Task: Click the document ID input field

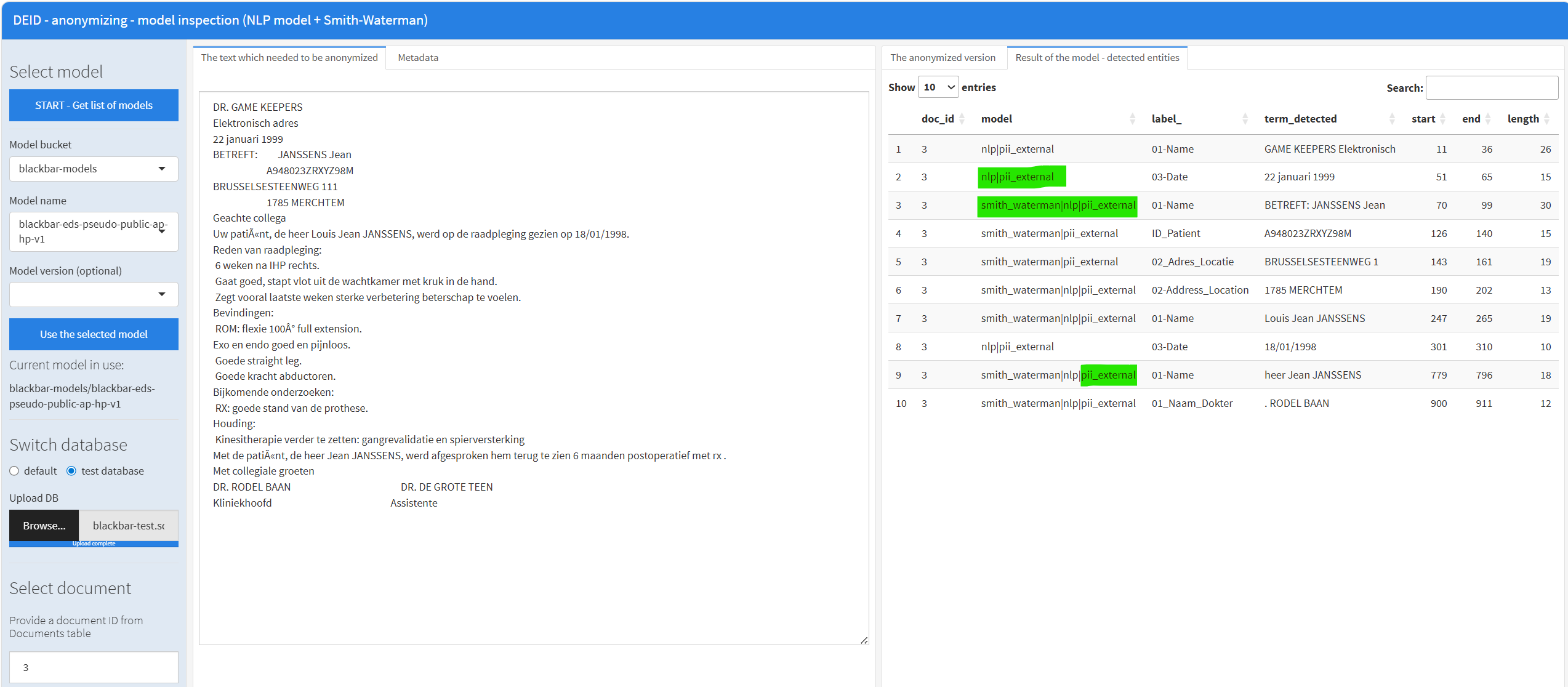Action: click(94, 667)
